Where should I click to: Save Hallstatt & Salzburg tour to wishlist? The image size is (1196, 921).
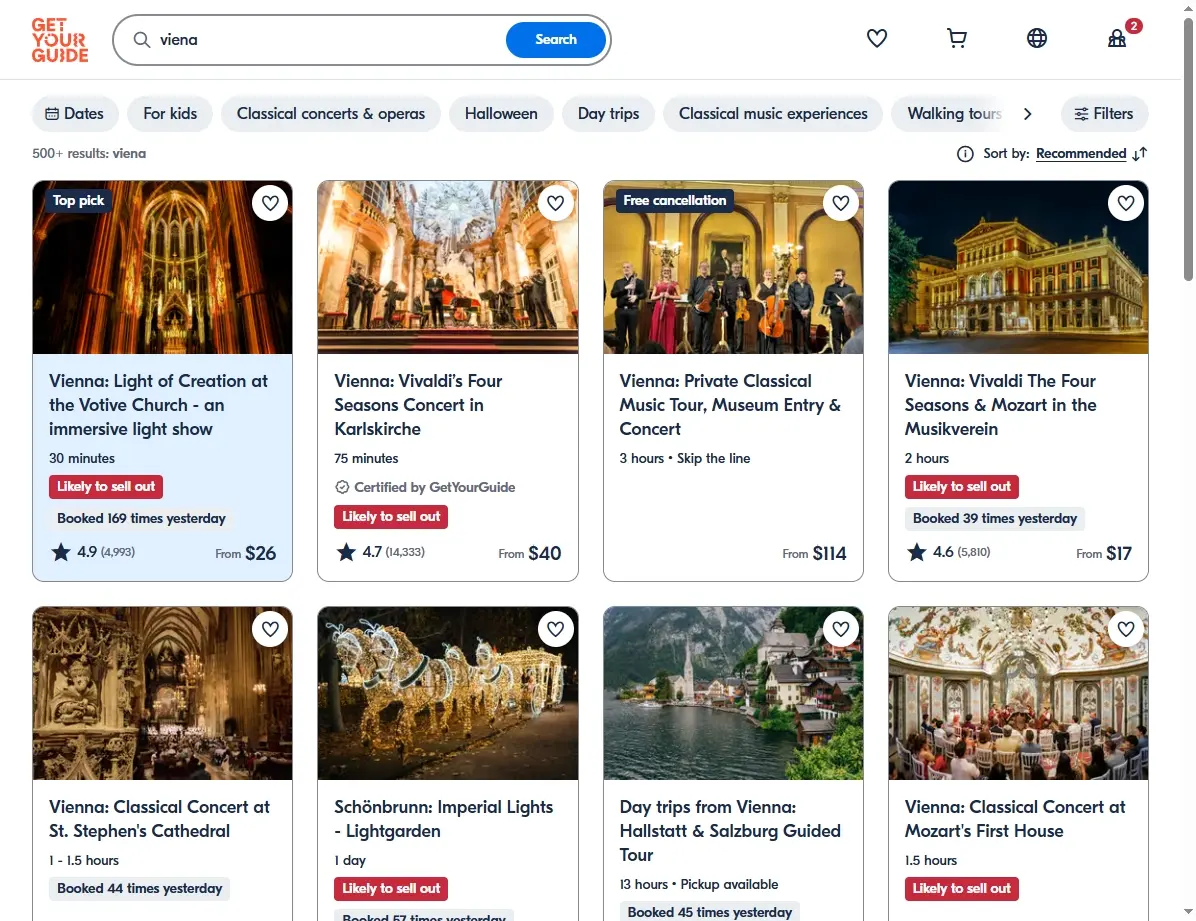[841, 629]
